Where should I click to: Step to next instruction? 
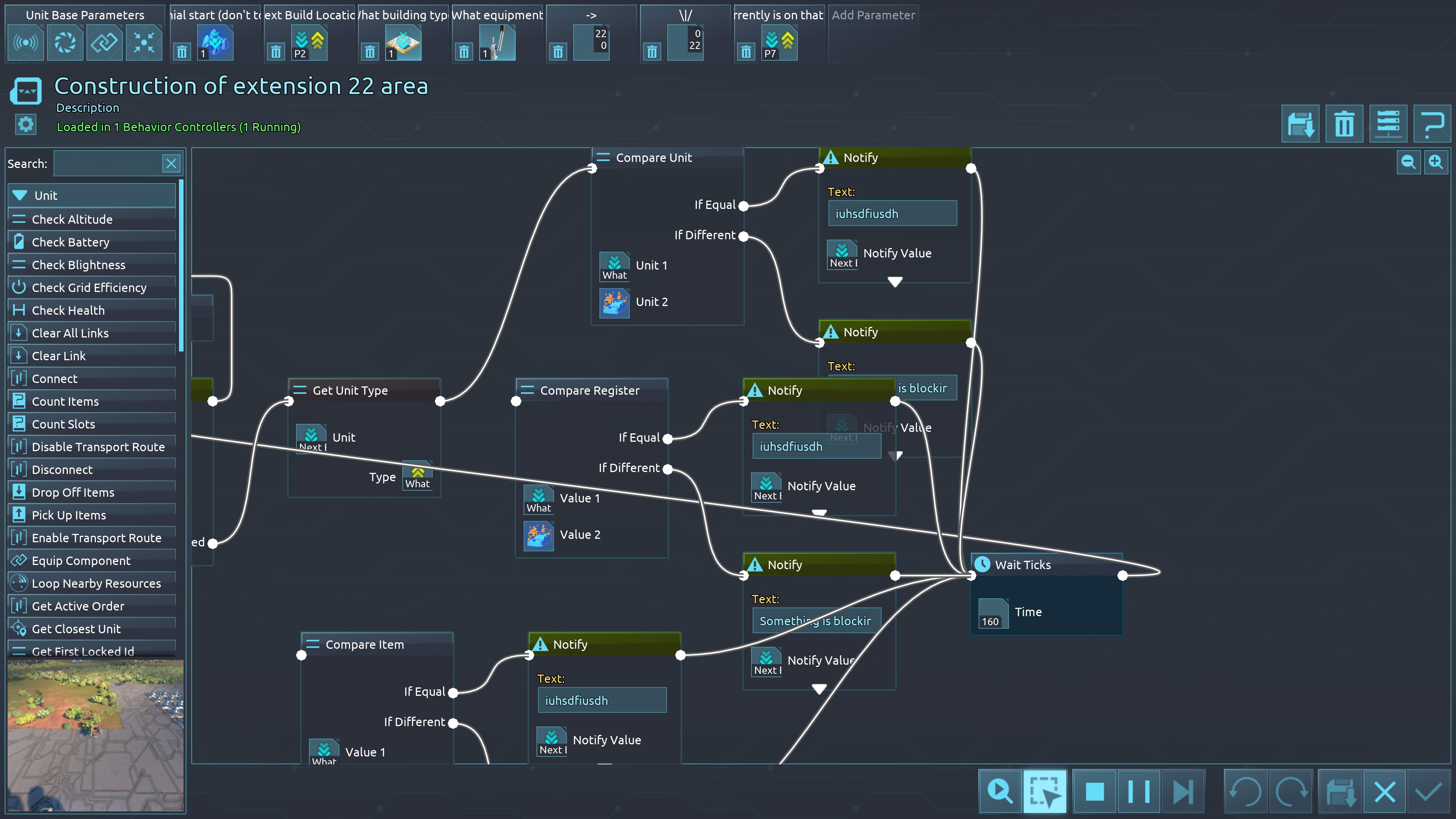coord(1183,791)
